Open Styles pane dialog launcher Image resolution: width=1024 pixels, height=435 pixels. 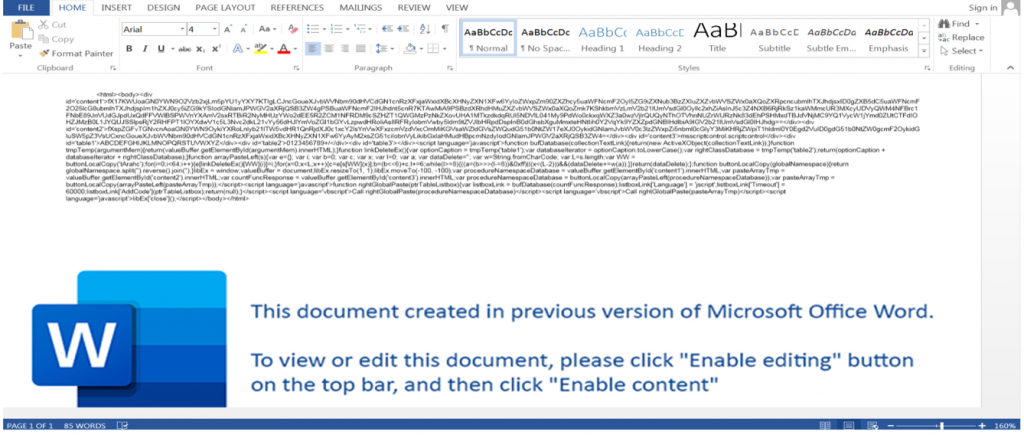927,68
